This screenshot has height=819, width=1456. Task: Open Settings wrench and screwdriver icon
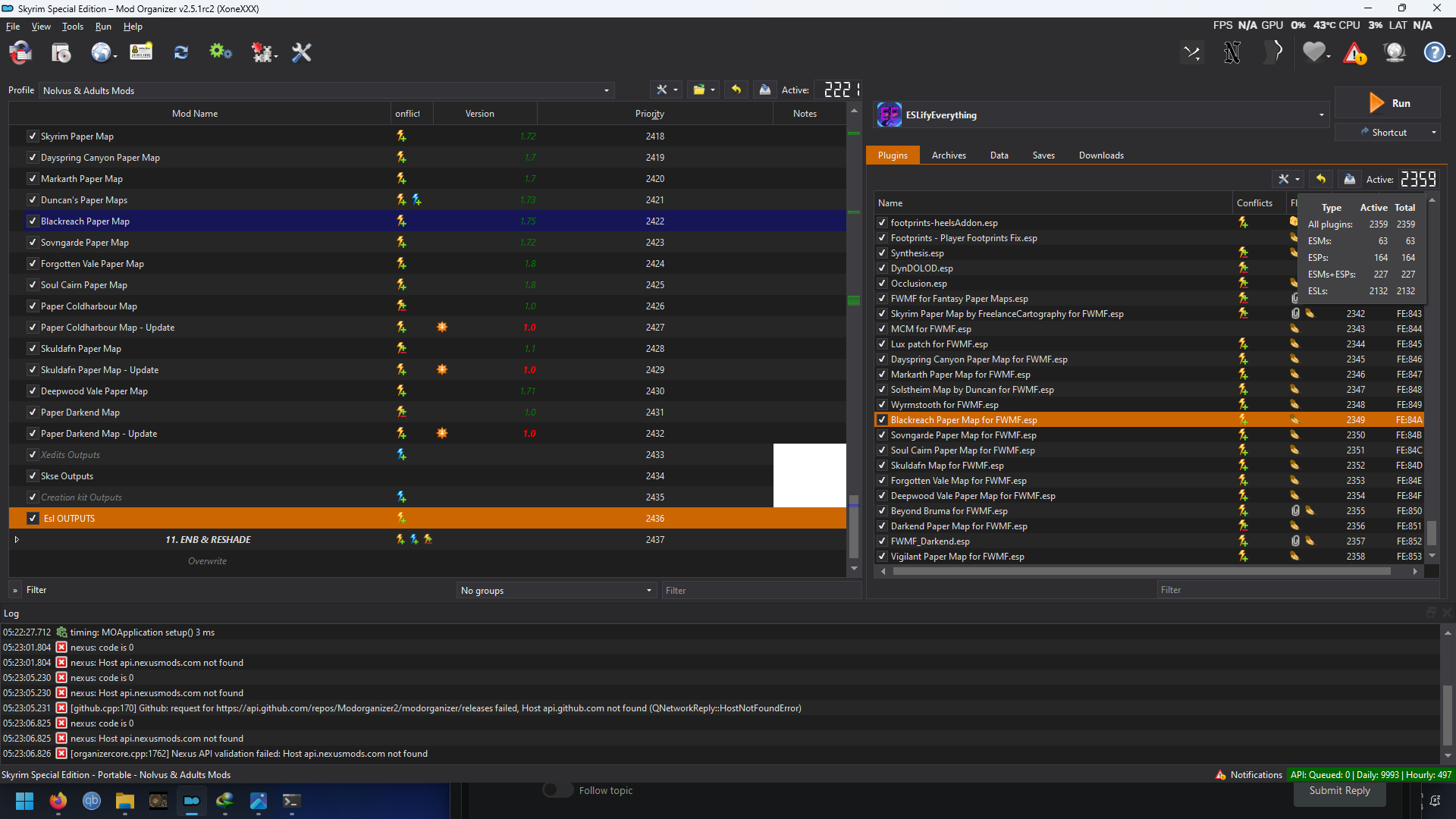tap(302, 52)
